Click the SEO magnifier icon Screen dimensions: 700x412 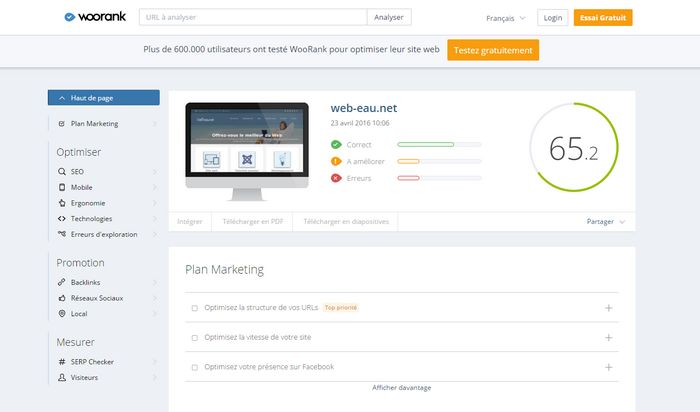(x=62, y=171)
